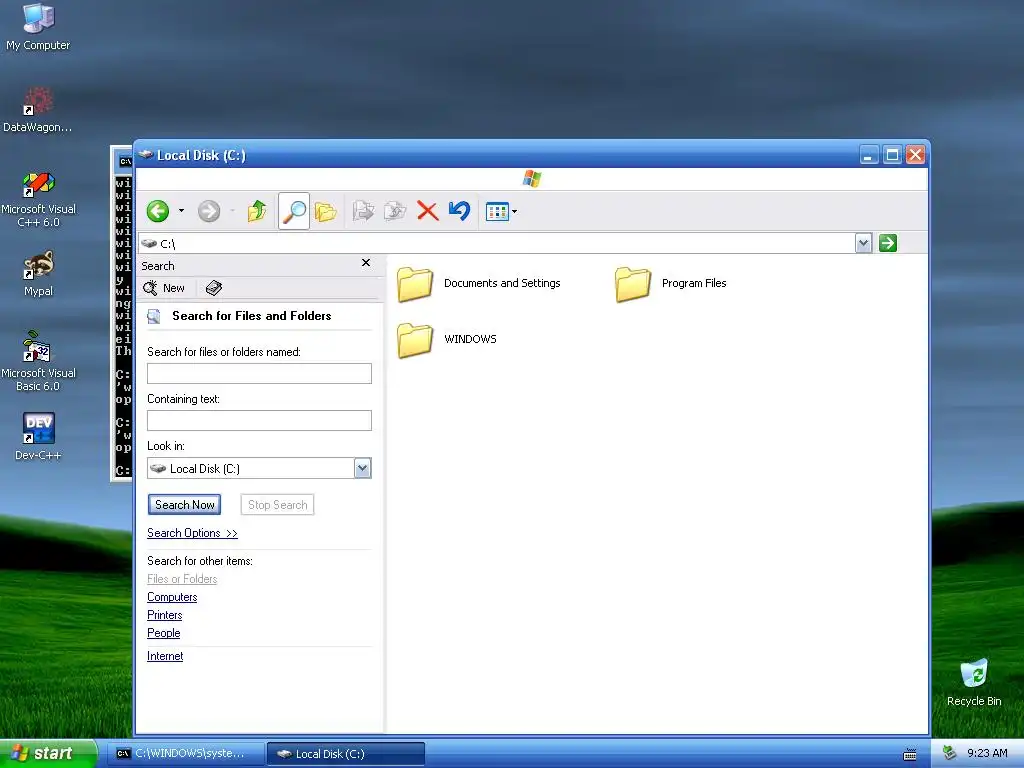Image resolution: width=1024 pixels, height=768 pixels.
Task: Click the Safely Remove Hardware tray icon
Action: coord(950,753)
